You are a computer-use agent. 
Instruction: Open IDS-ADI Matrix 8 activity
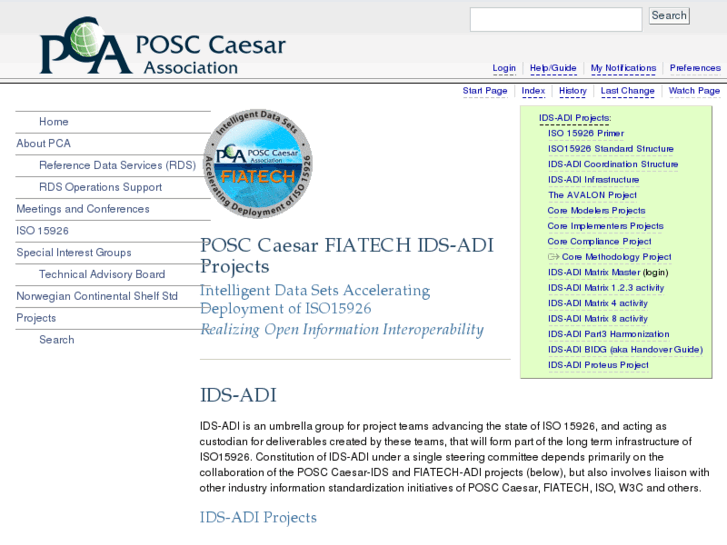tap(598, 319)
